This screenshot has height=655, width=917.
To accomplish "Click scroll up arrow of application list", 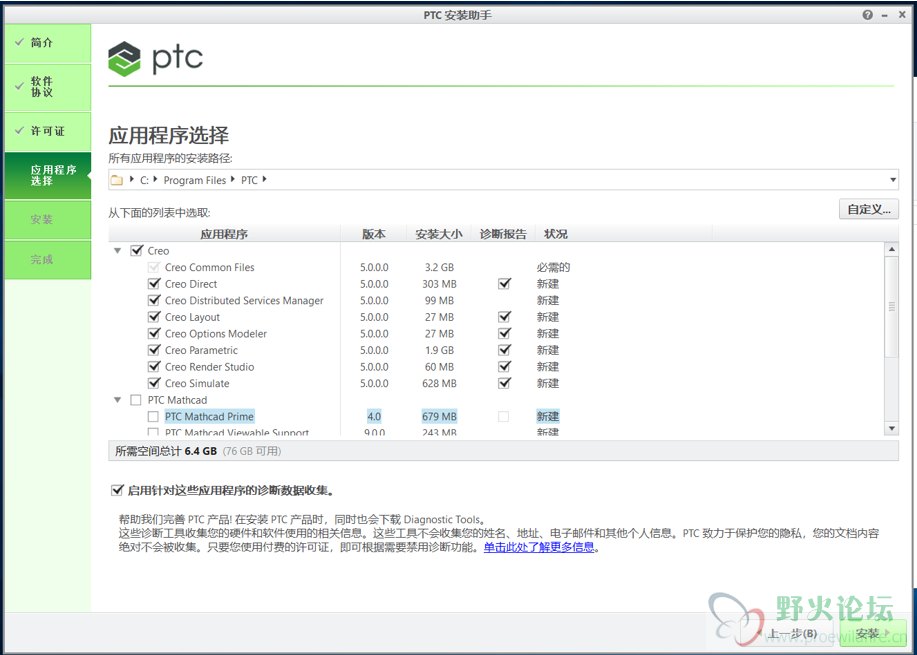I will click(892, 250).
